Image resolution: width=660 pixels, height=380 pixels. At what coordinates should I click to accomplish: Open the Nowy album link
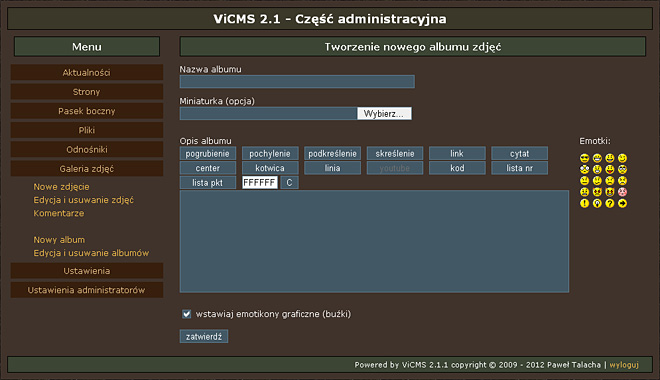[x=59, y=239]
